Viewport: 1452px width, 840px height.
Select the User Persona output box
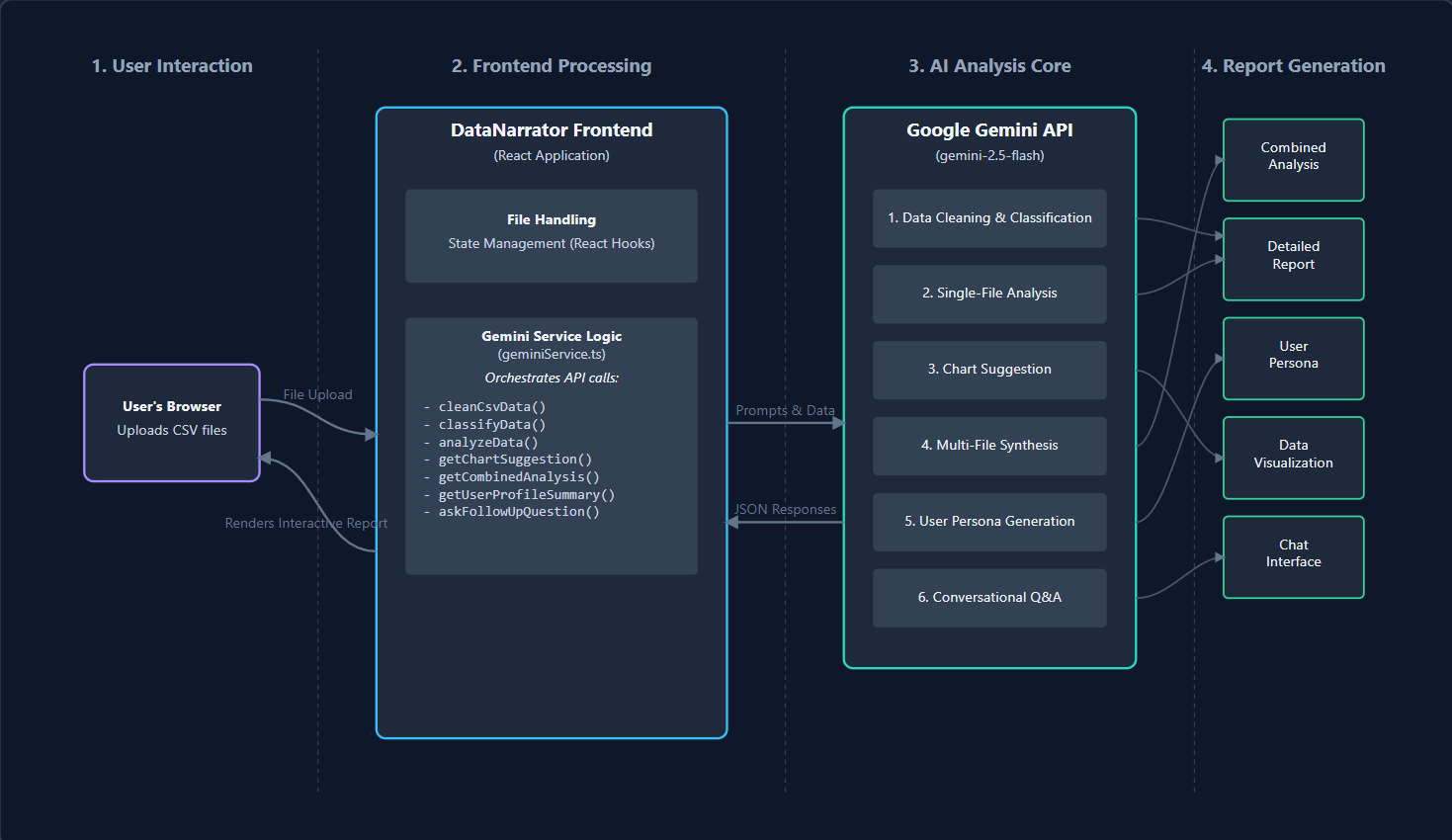pos(1294,359)
